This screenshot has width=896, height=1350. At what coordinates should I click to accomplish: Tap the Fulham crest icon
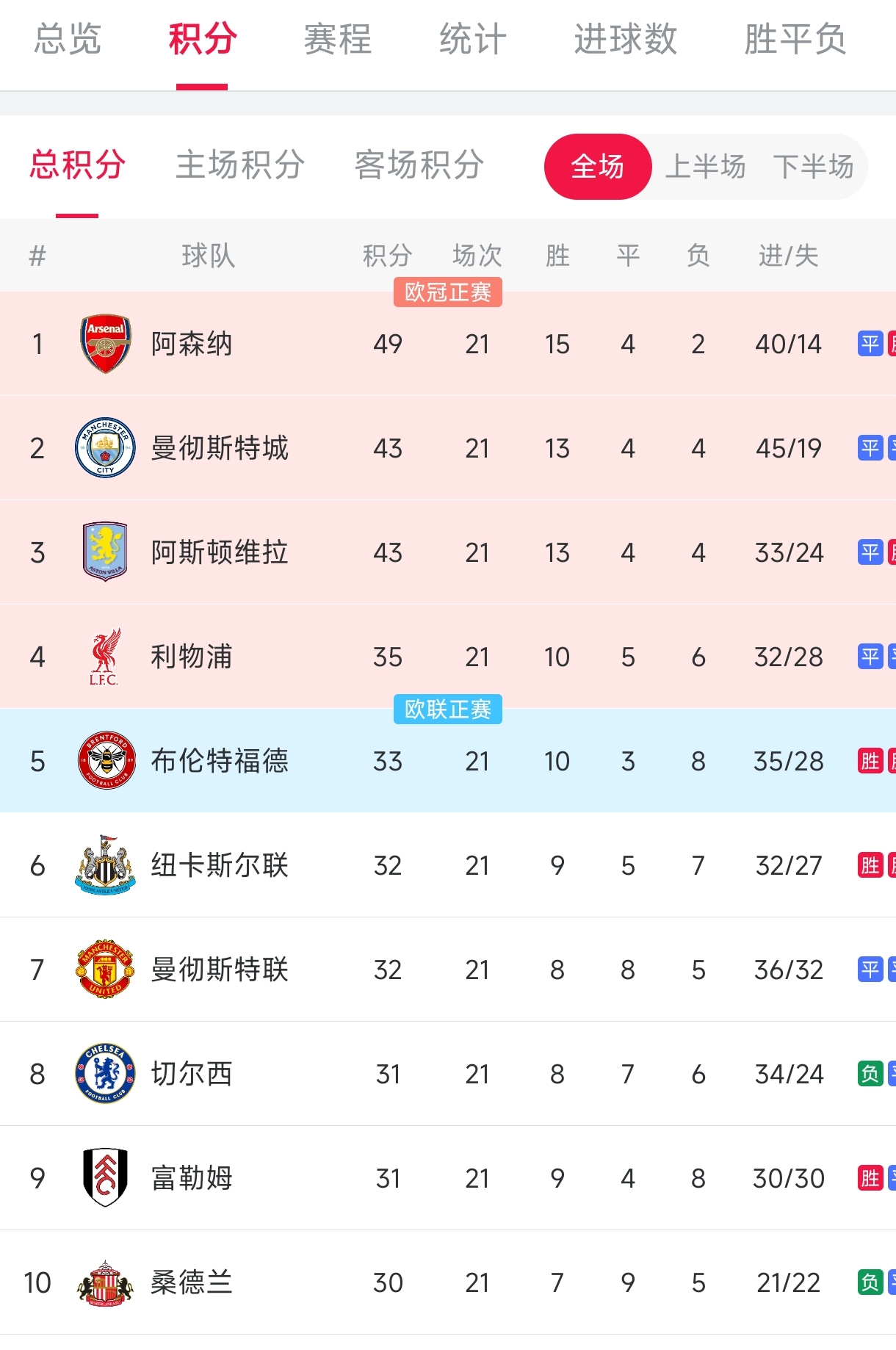105,1178
